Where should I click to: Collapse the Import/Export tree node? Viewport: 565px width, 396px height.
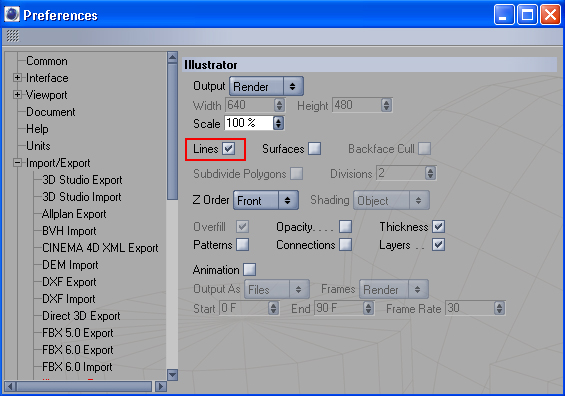[17, 163]
